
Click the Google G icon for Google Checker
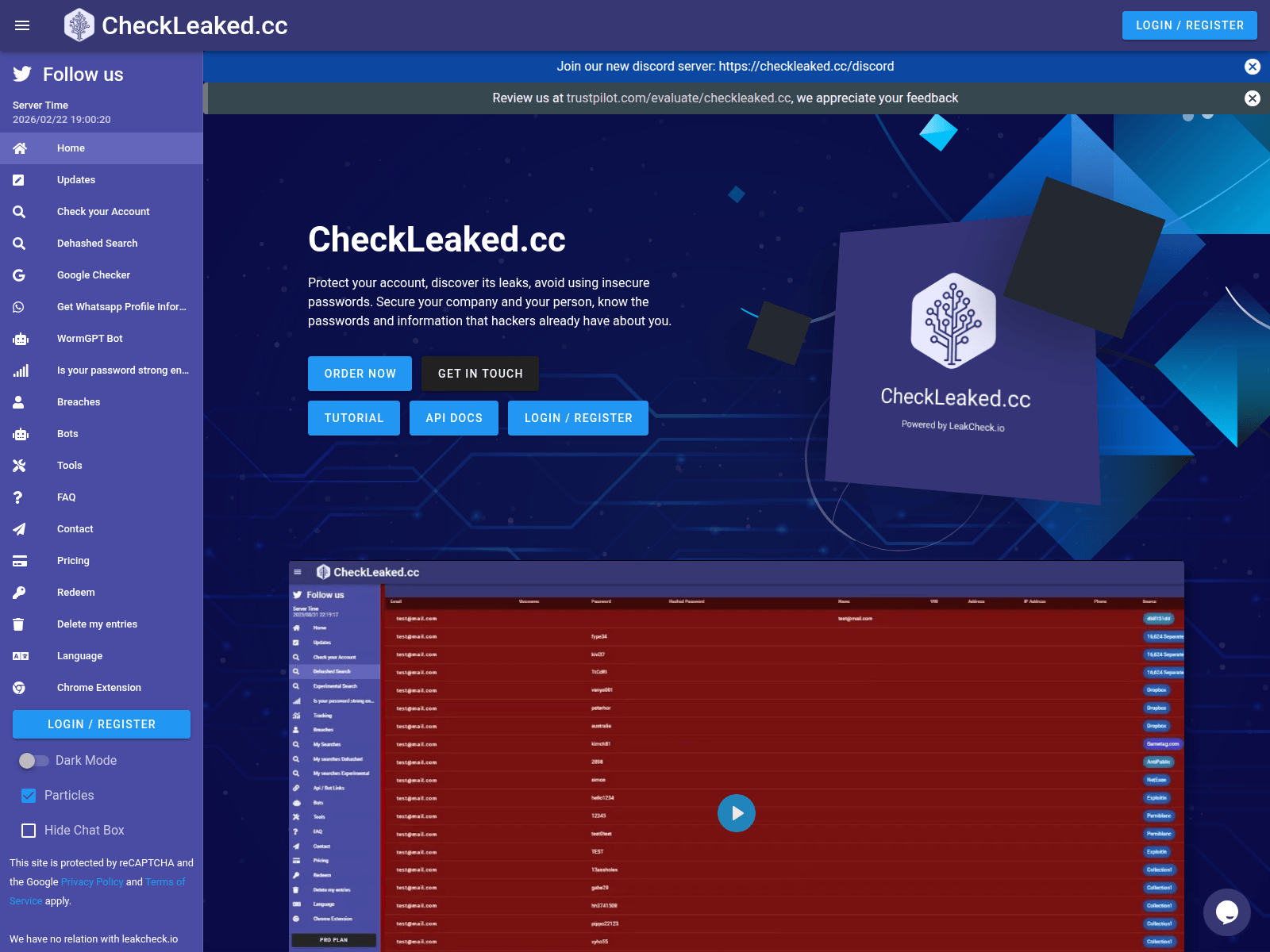coord(19,275)
